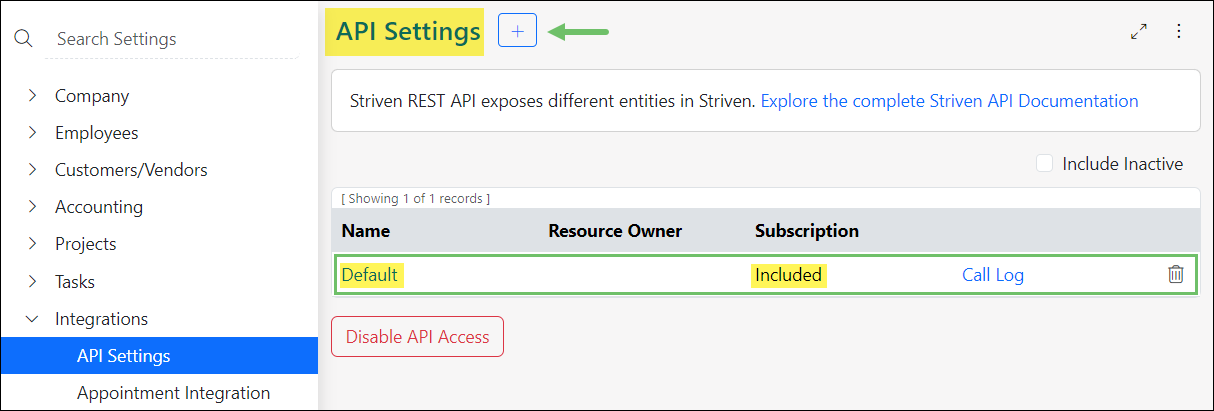Expand the Customers/Vendors chevron
This screenshot has height=411, width=1214.
point(33,170)
